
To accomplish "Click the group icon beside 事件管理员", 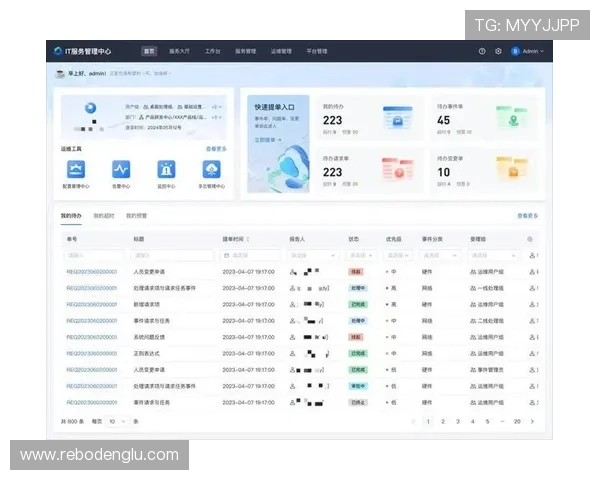I will coord(473,370).
